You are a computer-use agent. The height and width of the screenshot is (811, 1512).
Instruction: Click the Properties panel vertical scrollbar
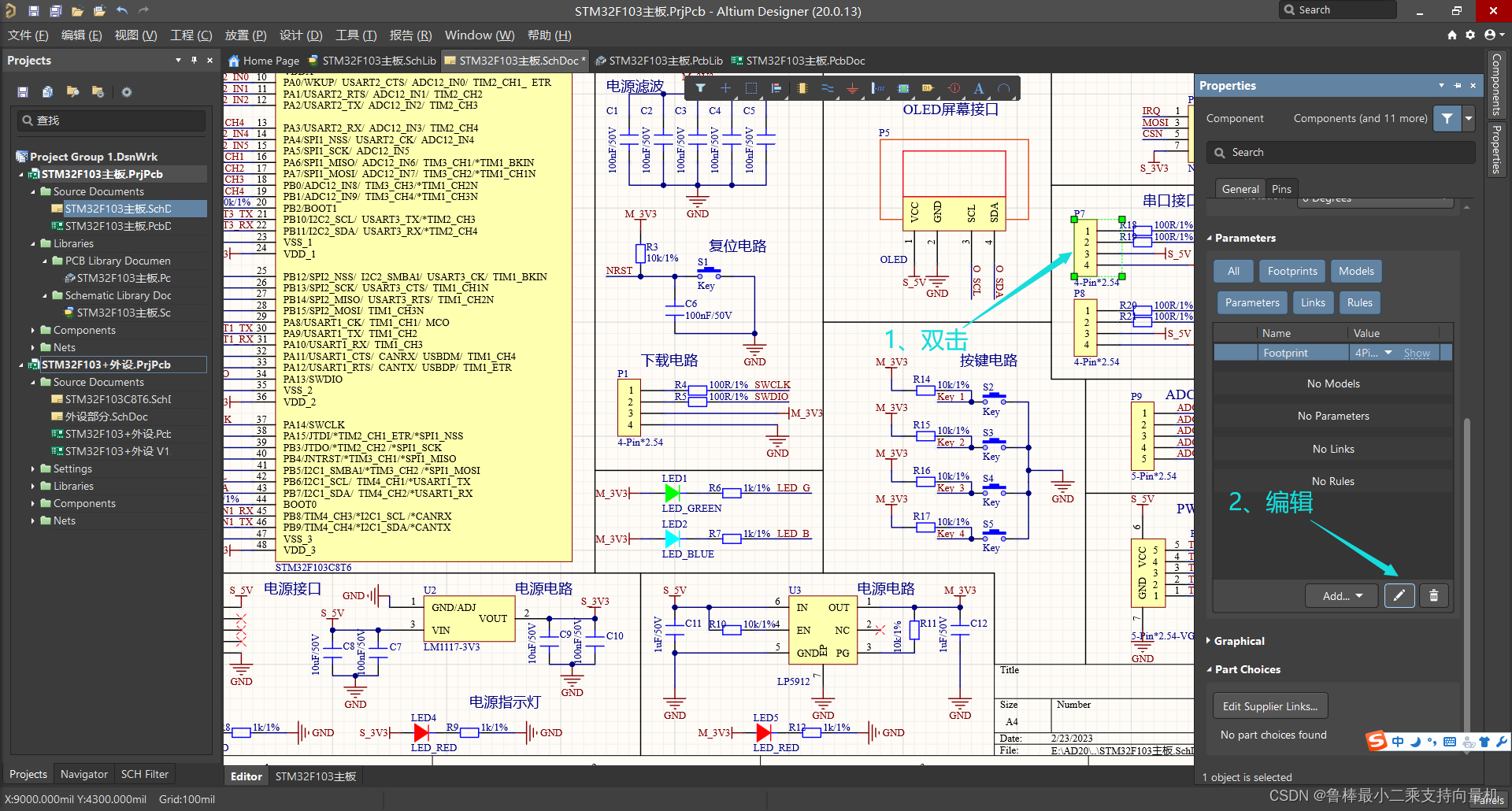(1467, 575)
